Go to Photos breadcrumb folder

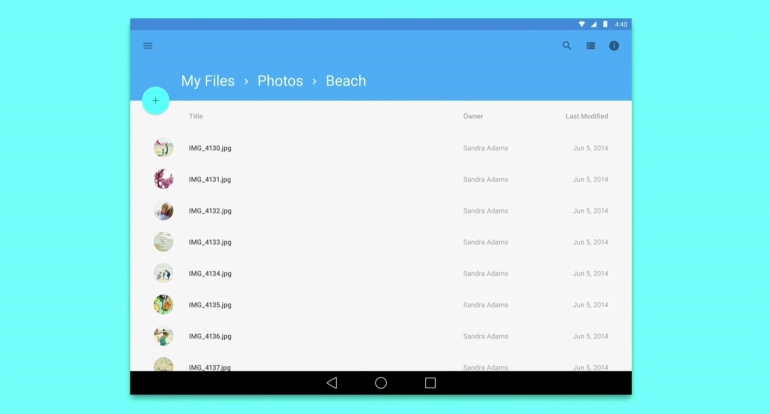(x=280, y=81)
